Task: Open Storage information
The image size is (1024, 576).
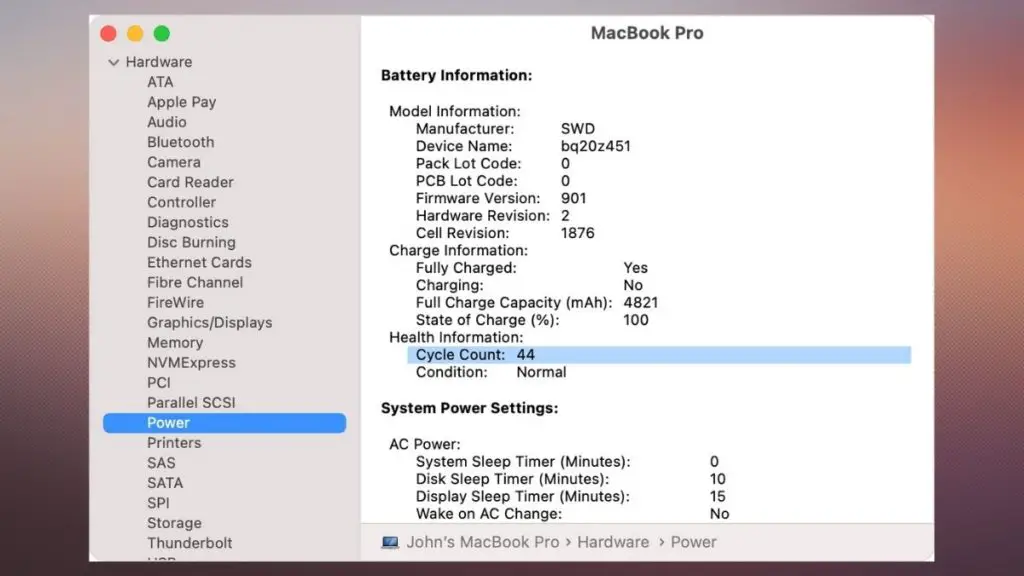Action: click(174, 523)
